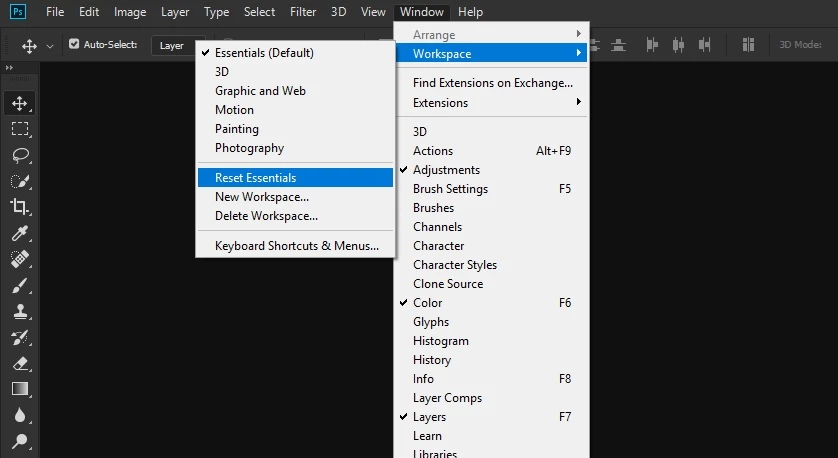Viewport: 838px width, 458px height.
Task: Switch to the 3D workspace
Action: [295, 72]
